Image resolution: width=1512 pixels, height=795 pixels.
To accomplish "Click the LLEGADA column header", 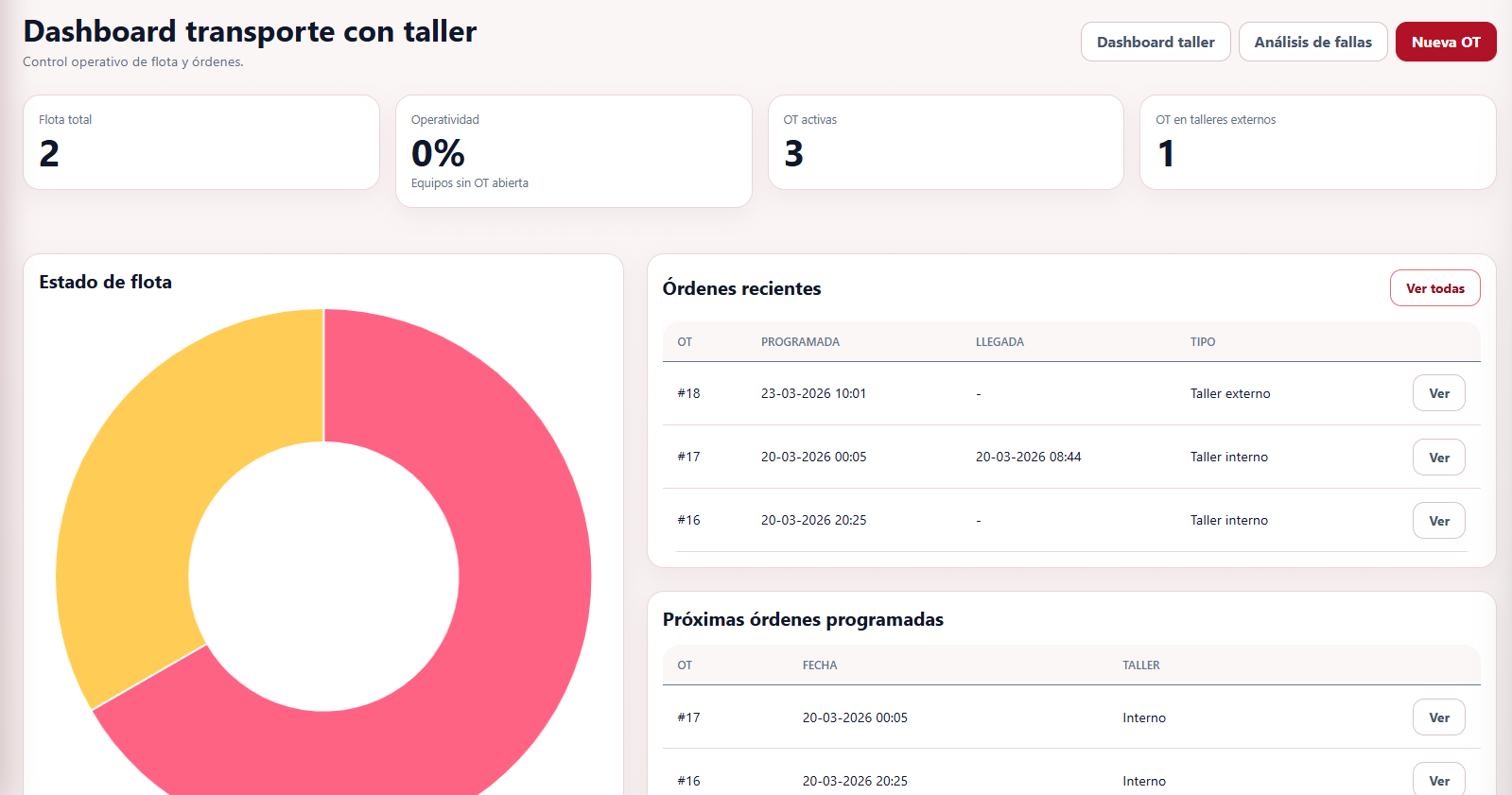I will click(x=999, y=342).
